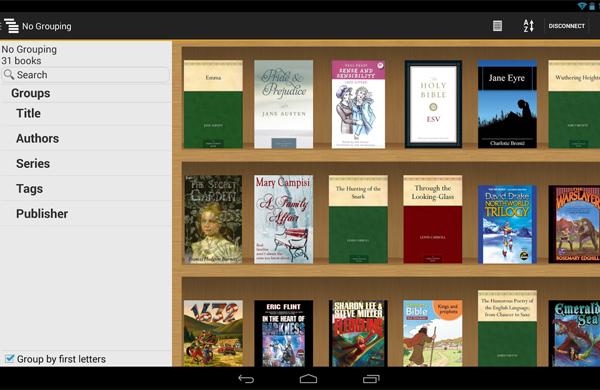Open Sense and Sensibility cover
The width and height of the screenshot is (600, 390).
click(358, 104)
